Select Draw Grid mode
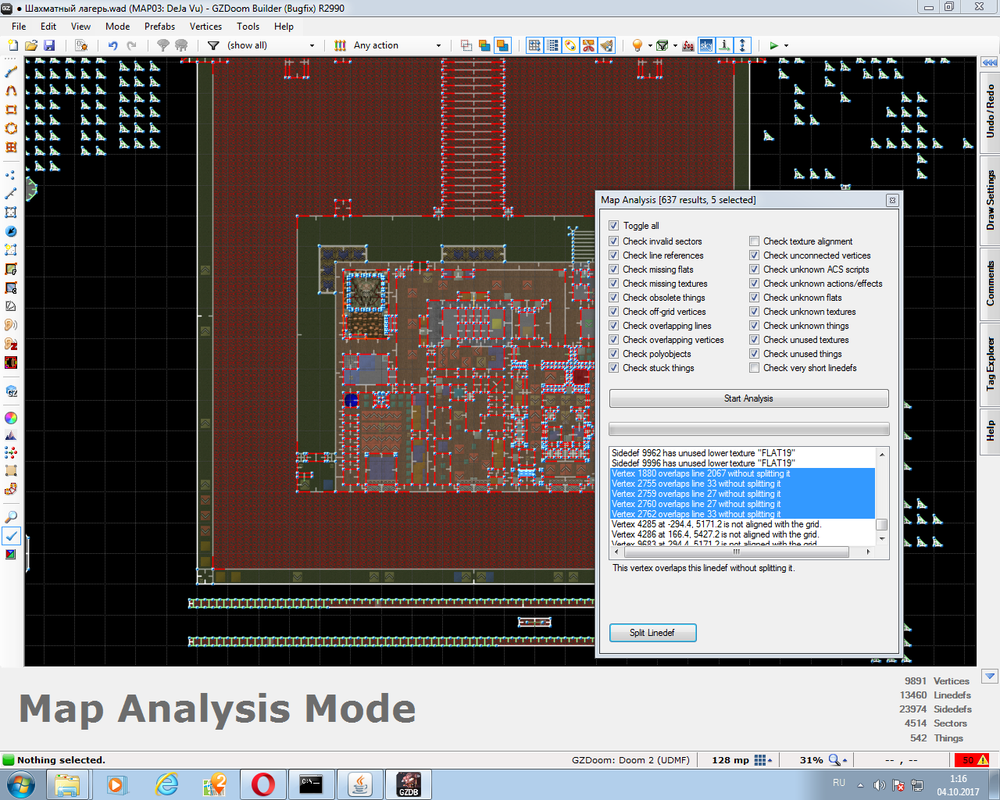 pyautogui.click(x=11, y=147)
